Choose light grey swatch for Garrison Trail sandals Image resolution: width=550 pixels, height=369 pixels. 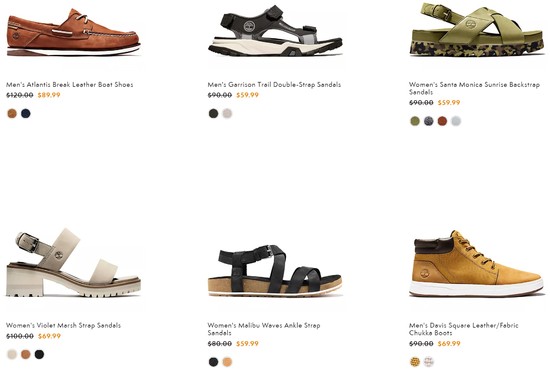click(x=227, y=113)
